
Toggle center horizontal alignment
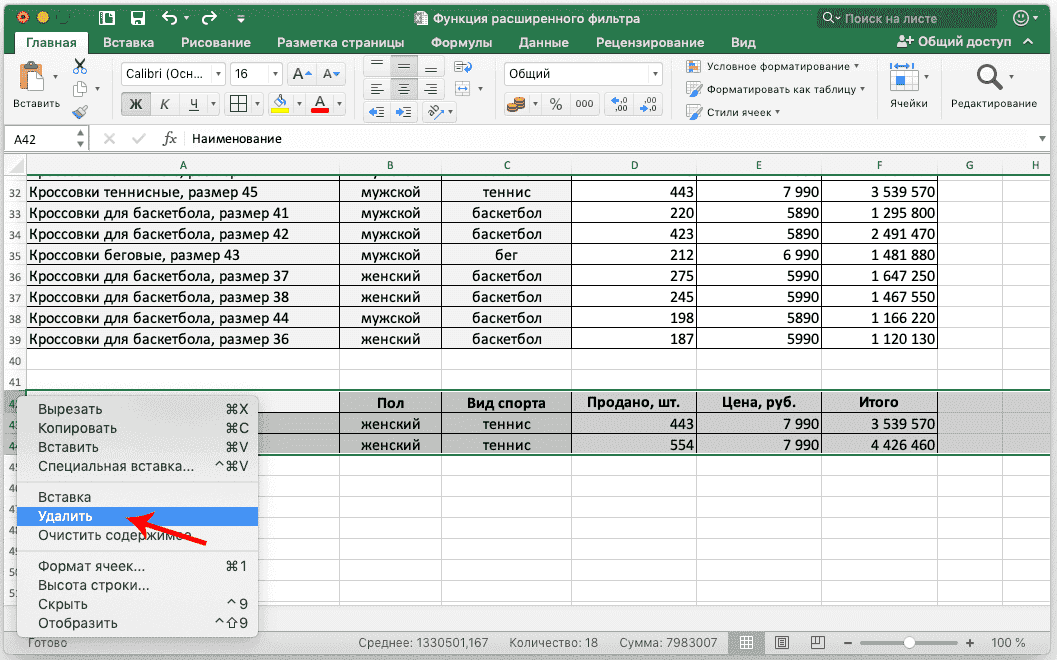[x=403, y=89]
